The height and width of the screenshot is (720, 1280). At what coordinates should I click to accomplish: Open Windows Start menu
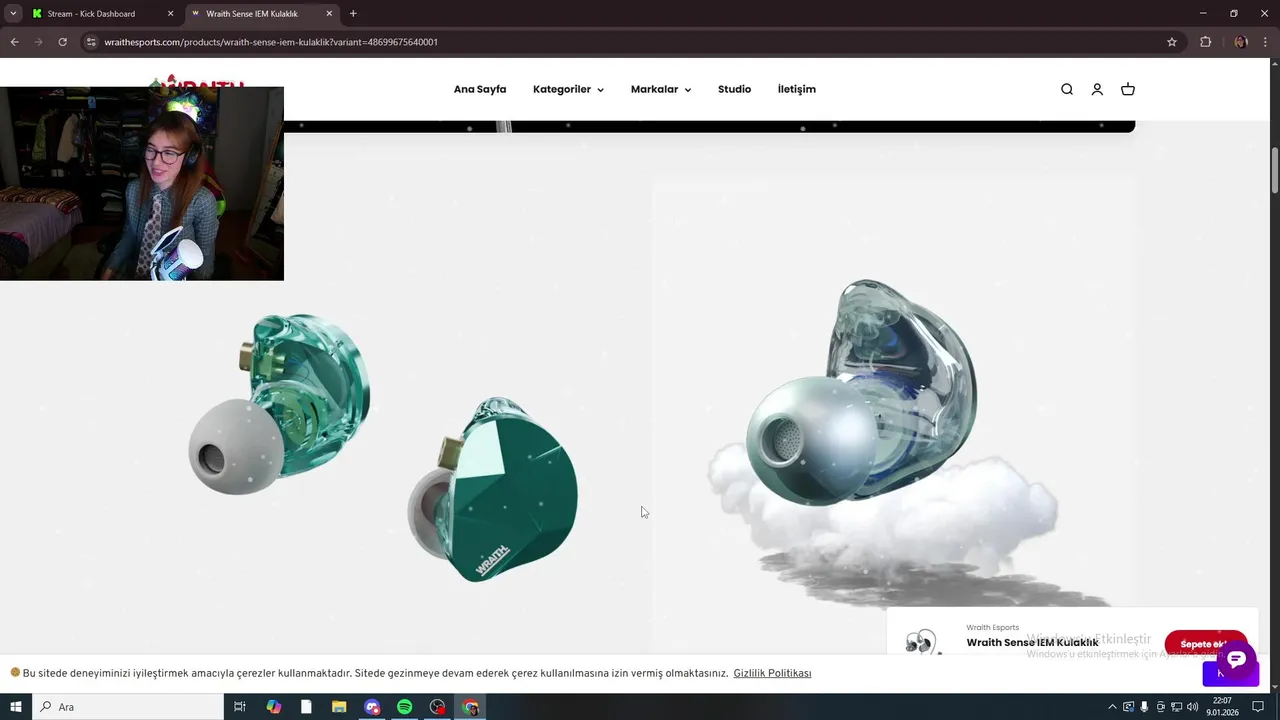pyautogui.click(x=16, y=707)
